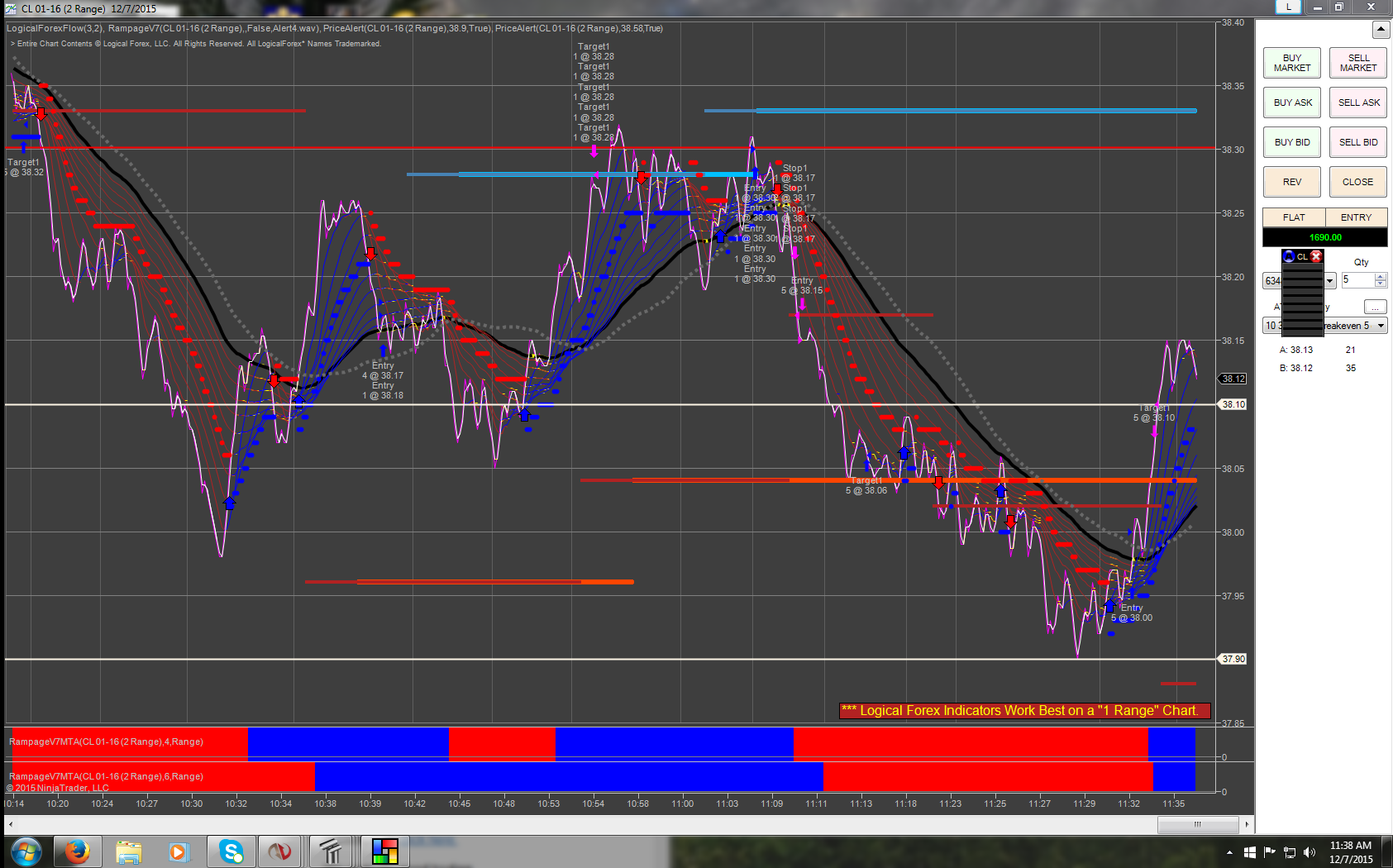Click the Entry 5 @ 38.00 order label
The image size is (1393, 868).
pyautogui.click(x=1132, y=613)
